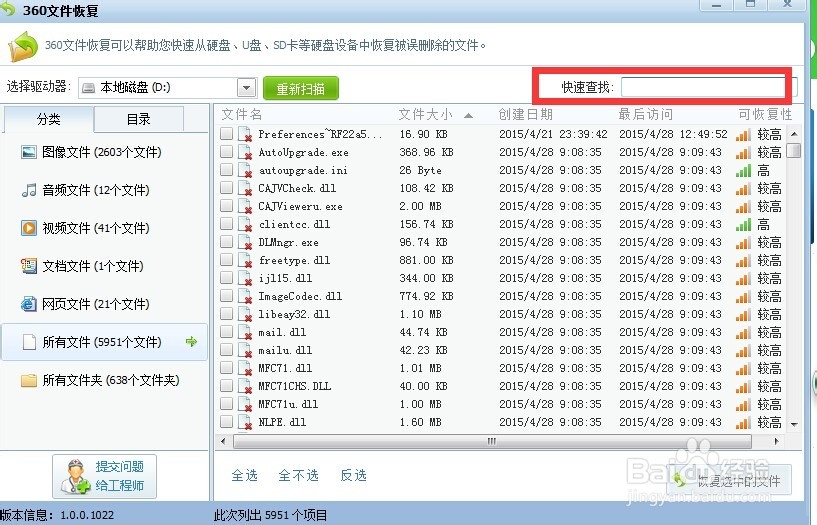Tick the checkbox for clientcc.dll

pos(226,224)
